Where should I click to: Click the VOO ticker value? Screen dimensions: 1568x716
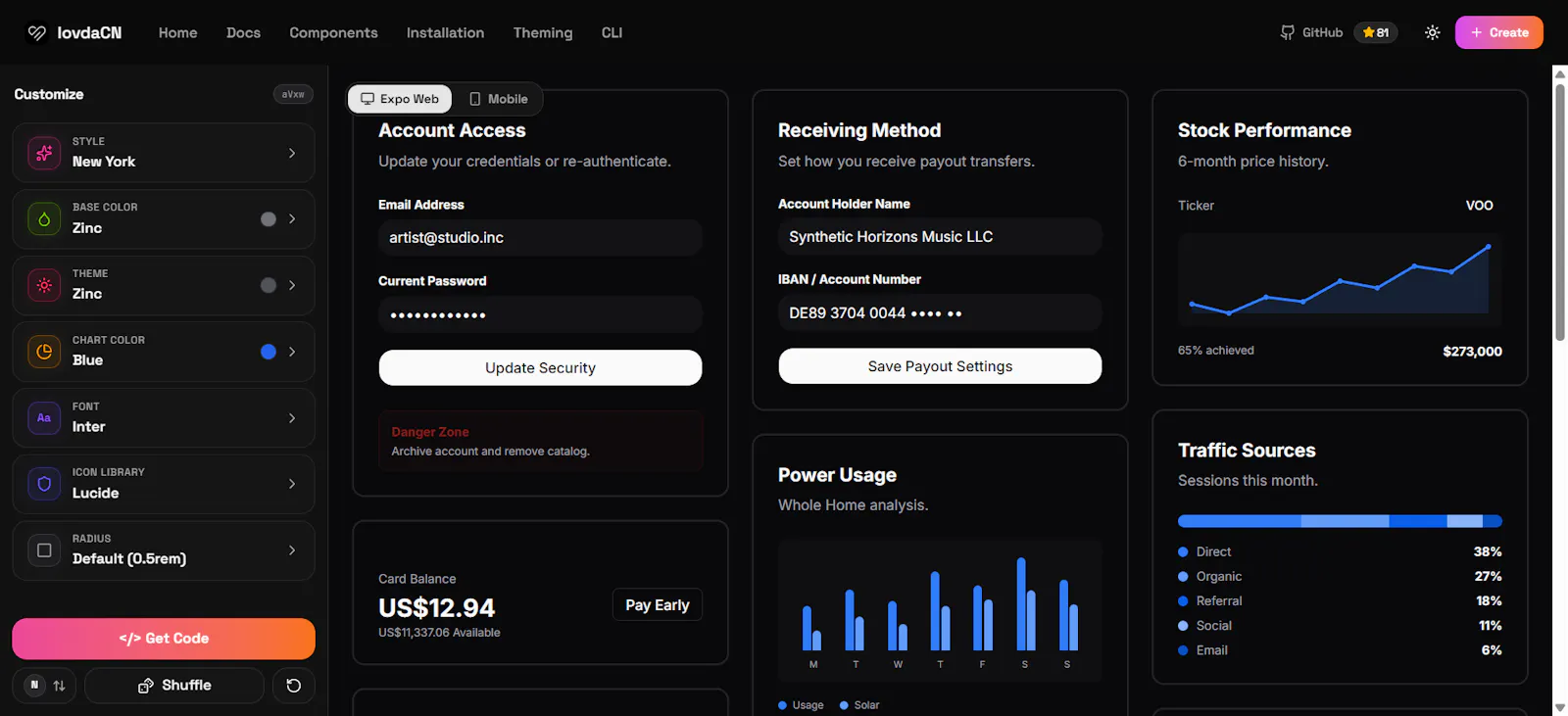click(1479, 206)
